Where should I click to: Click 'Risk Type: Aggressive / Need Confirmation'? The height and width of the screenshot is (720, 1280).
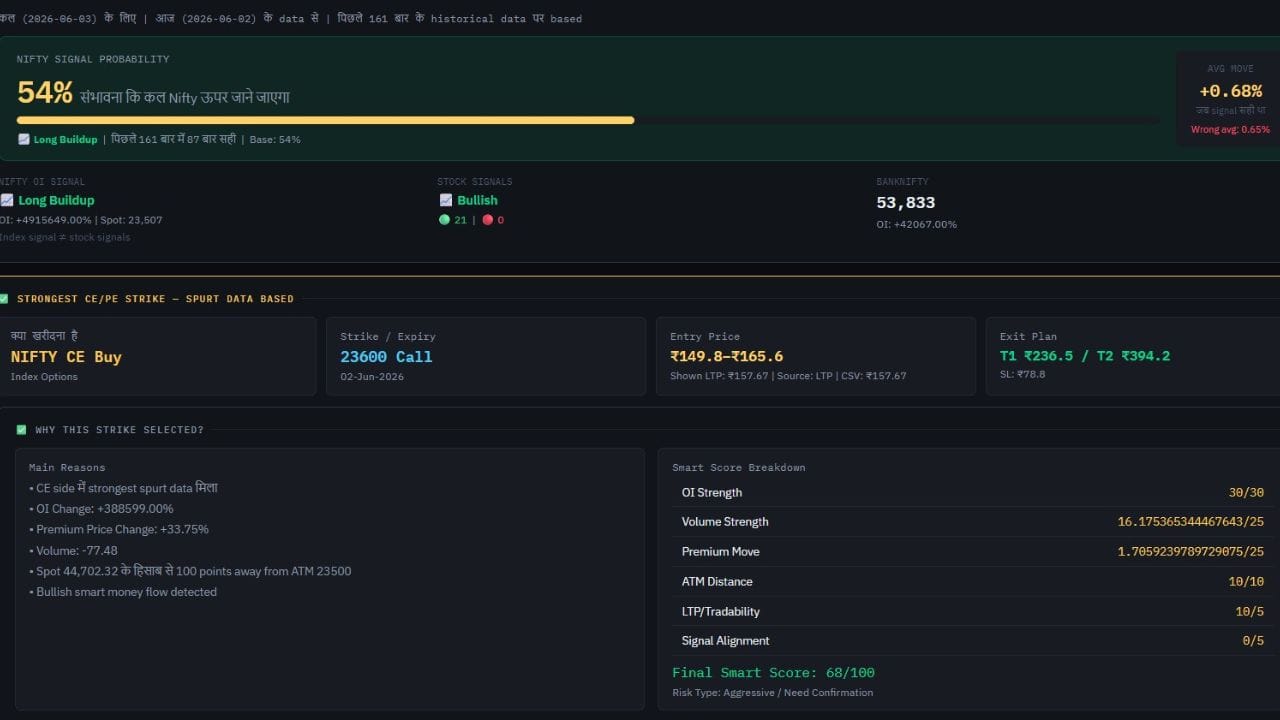[772, 692]
